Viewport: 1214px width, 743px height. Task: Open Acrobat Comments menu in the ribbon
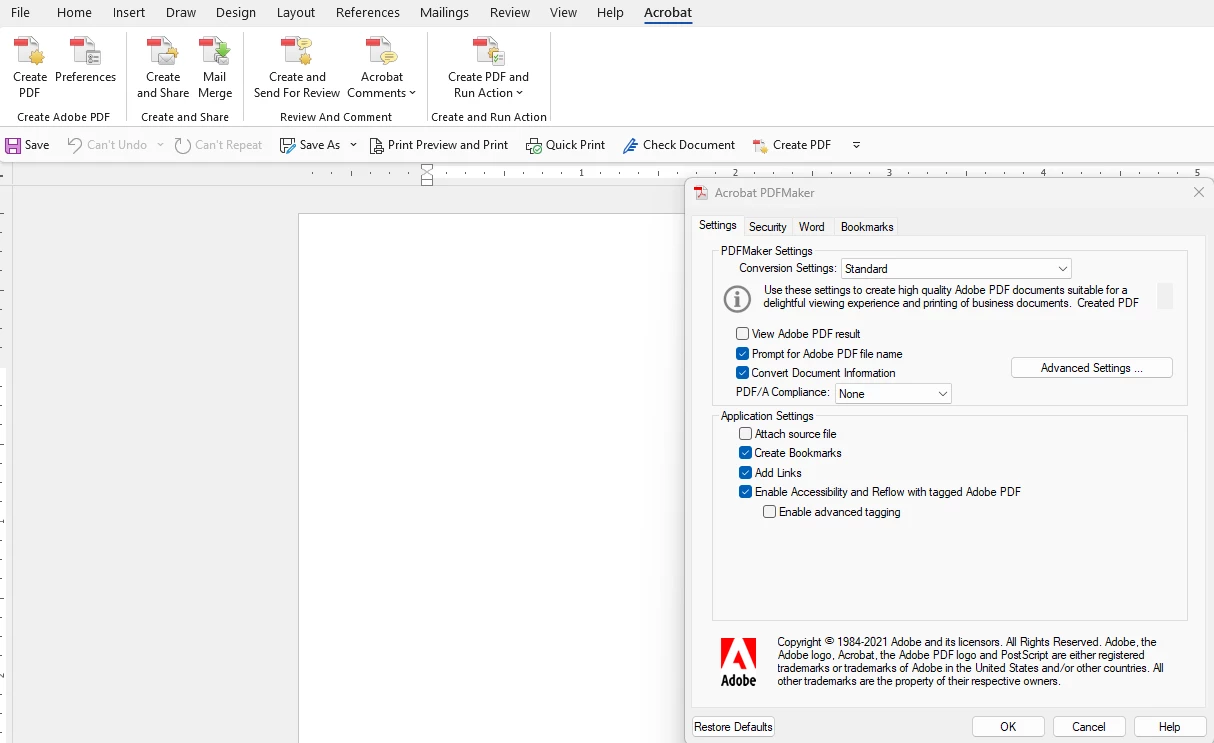tap(382, 67)
